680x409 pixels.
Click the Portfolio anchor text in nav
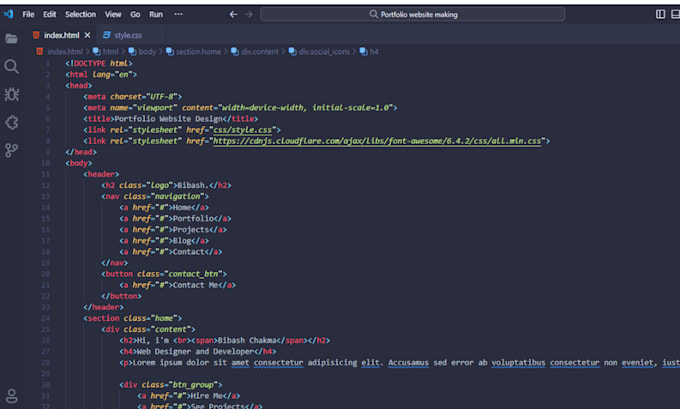193,219
